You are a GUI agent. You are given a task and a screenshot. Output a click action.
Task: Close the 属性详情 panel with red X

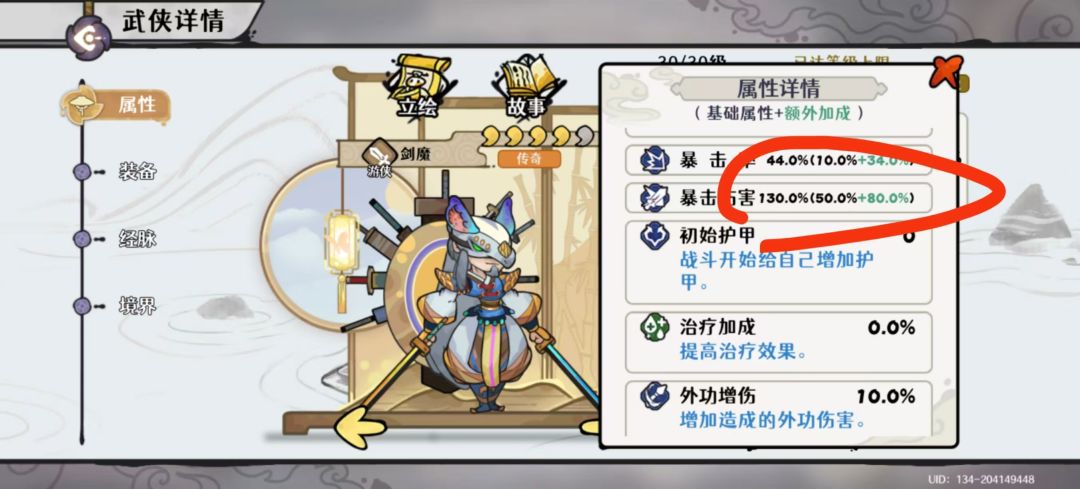(x=945, y=72)
